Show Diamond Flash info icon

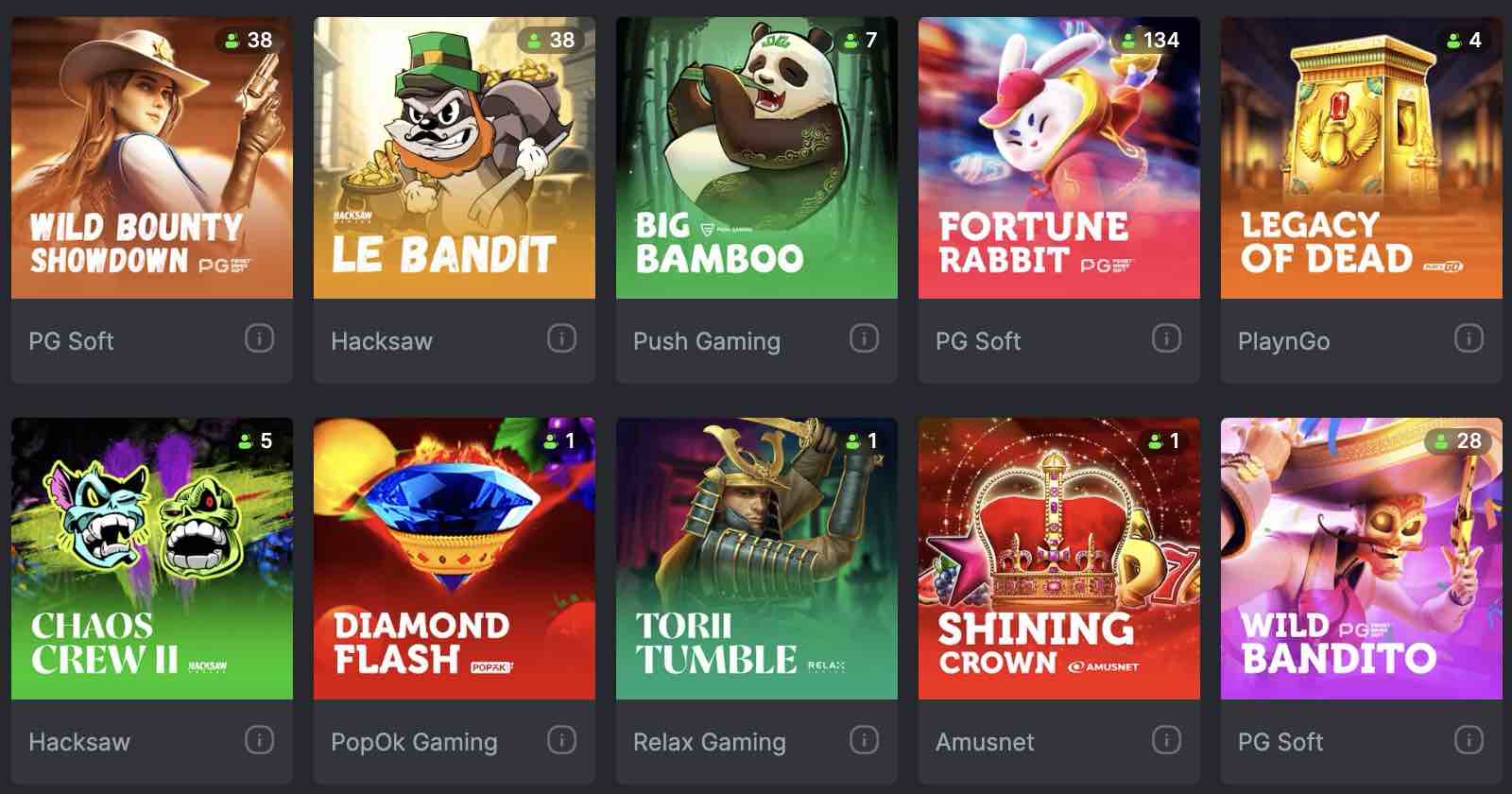(x=561, y=739)
